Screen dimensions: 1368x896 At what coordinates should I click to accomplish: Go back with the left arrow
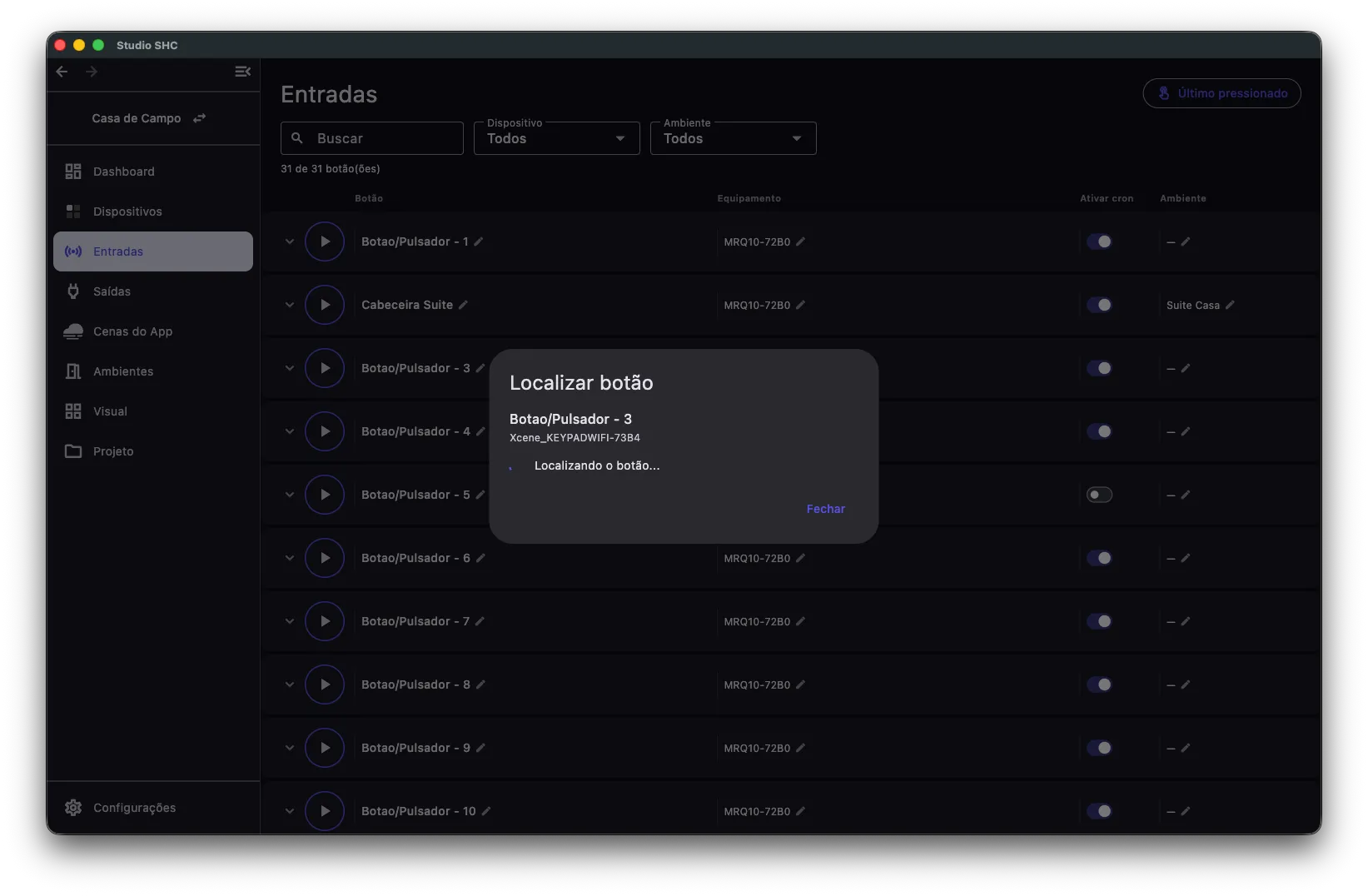(x=62, y=72)
